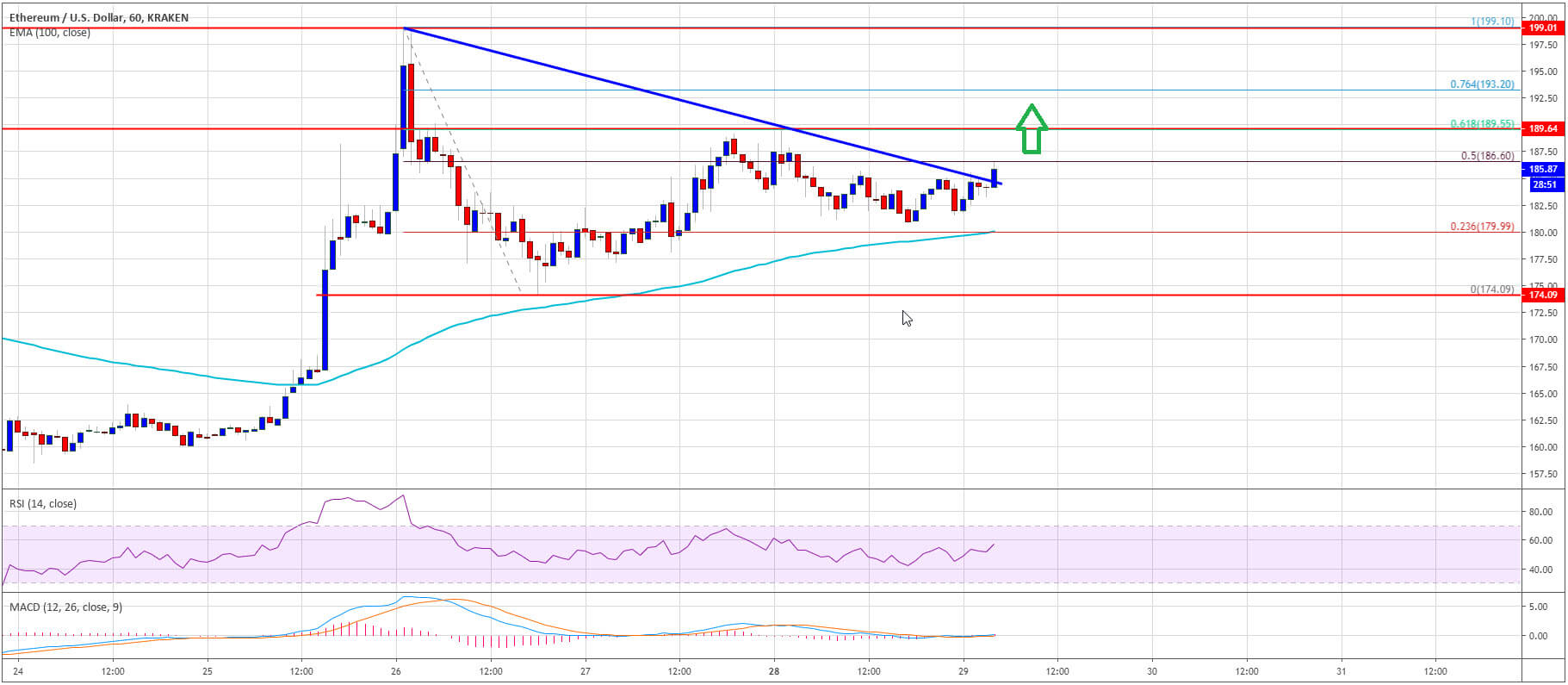Select the Fibonacci 0.236(179.99) level label

click(1482, 227)
